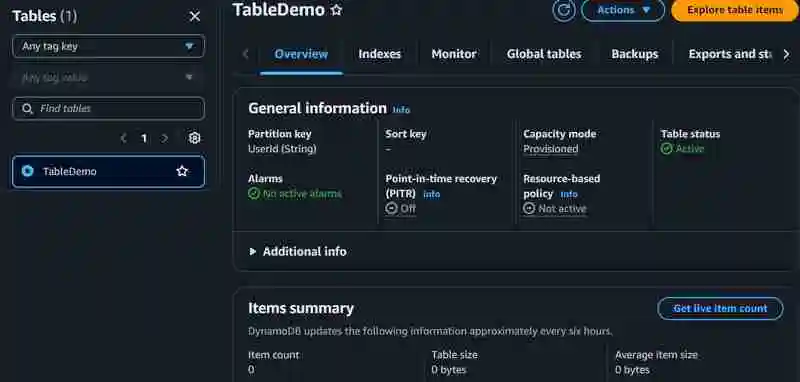Open the Monitor tab
The height and width of the screenshot is (382, 800).
click(x=454, y=54)
